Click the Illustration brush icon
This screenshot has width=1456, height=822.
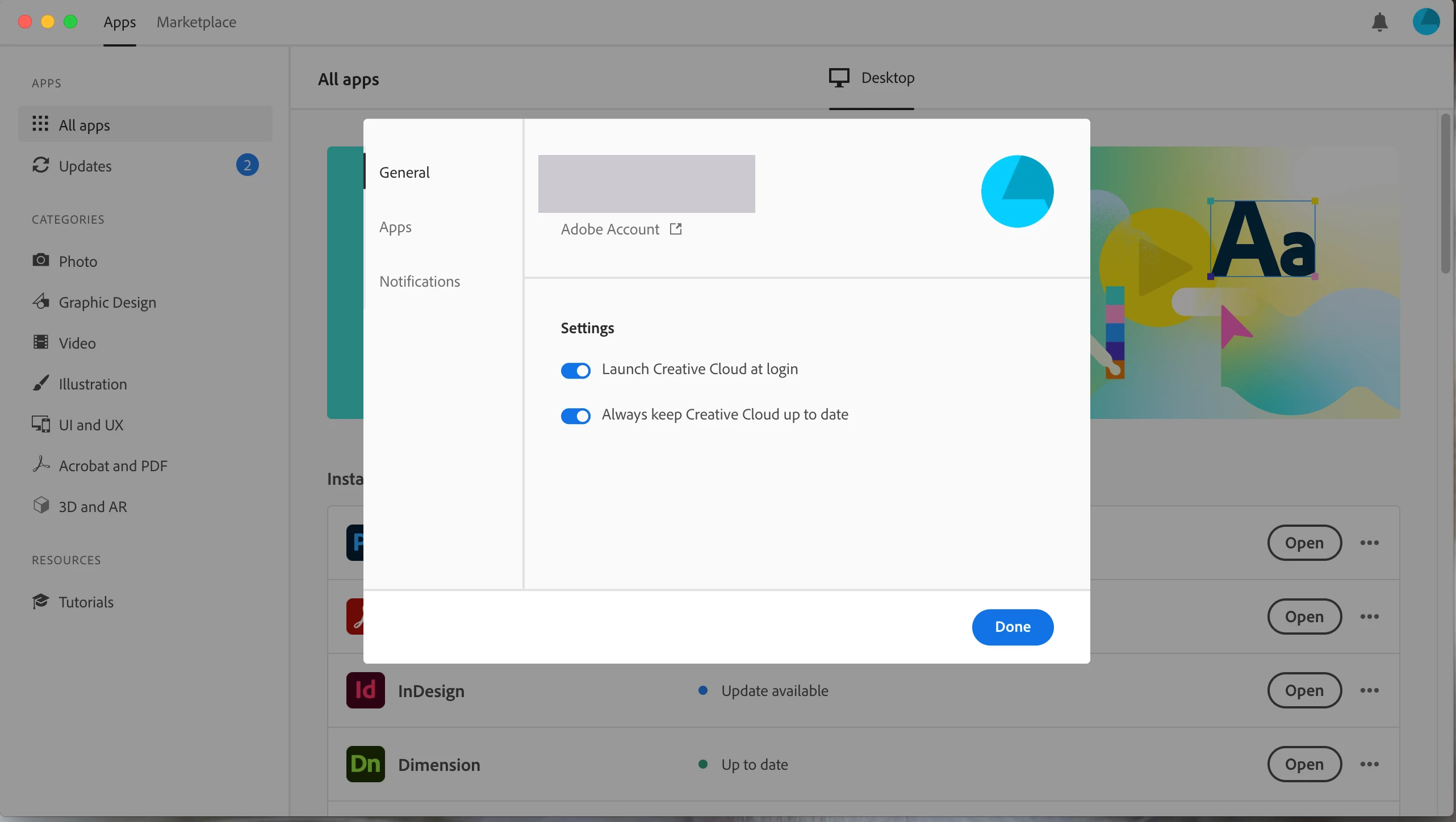coord(40,383)
